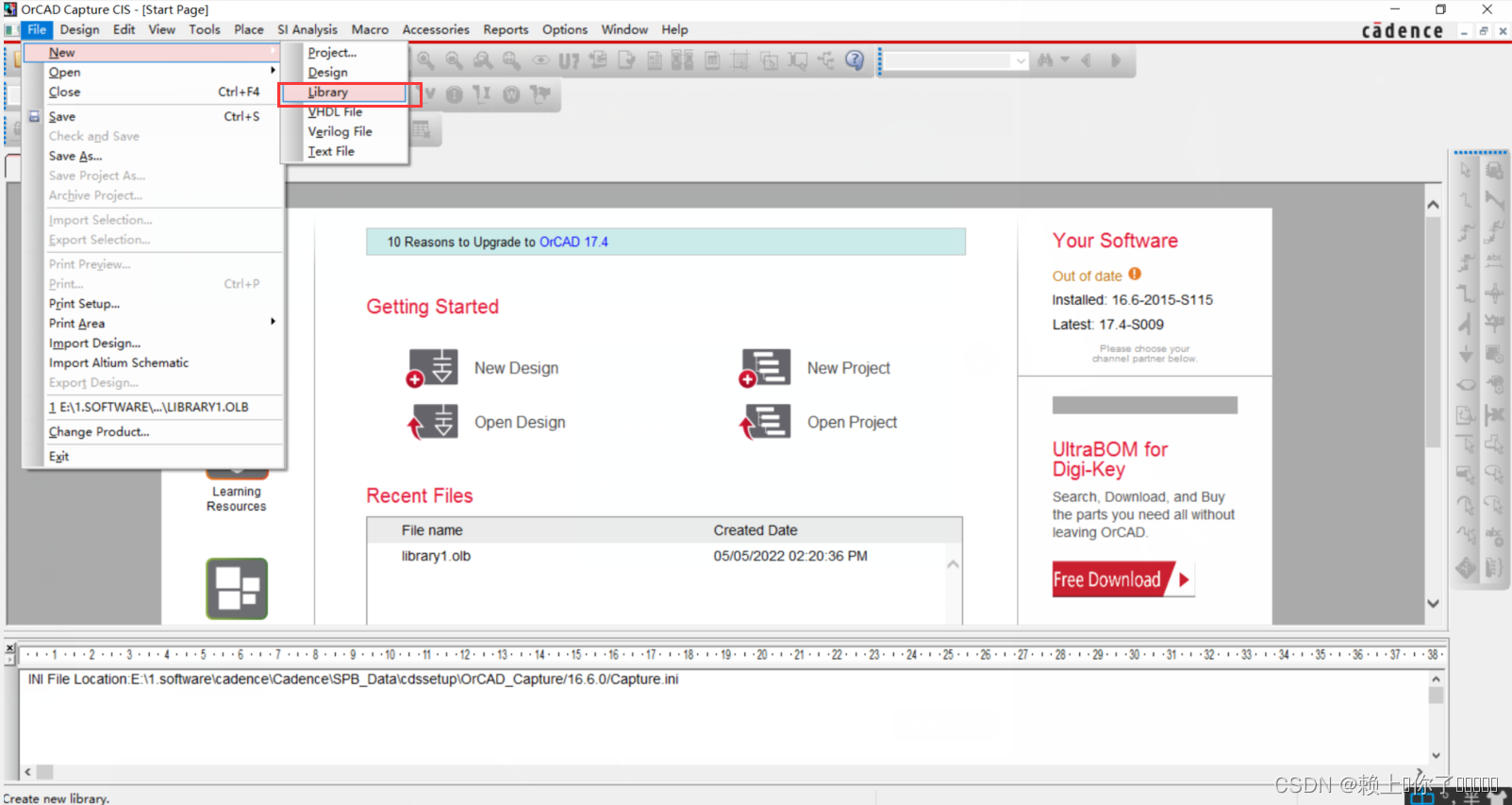Viewport: 1512px width, 805px height.
Task: Click Open Design on the Start Page
Action: [x=487, y=422]
